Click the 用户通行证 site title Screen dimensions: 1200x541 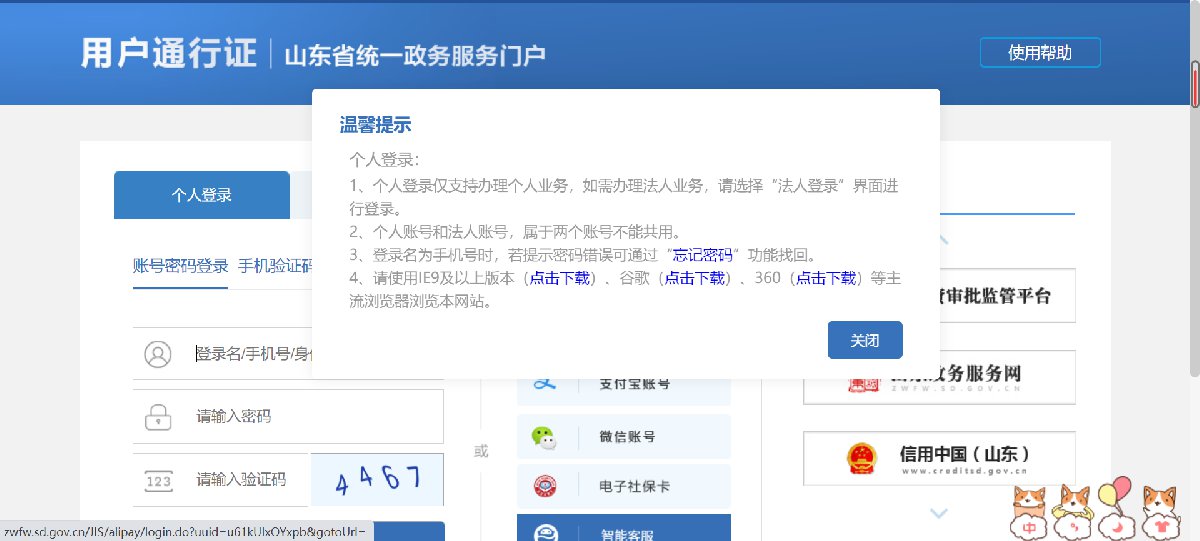pos(169,53)
